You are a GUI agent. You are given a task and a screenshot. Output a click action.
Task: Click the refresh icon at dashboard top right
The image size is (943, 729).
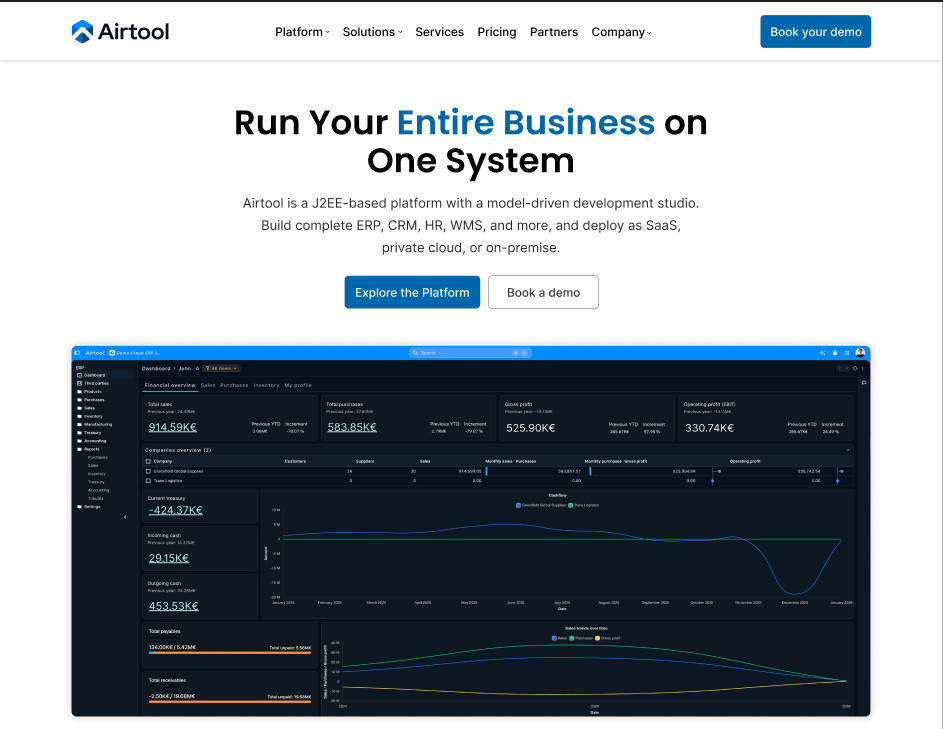pos(855,368)
